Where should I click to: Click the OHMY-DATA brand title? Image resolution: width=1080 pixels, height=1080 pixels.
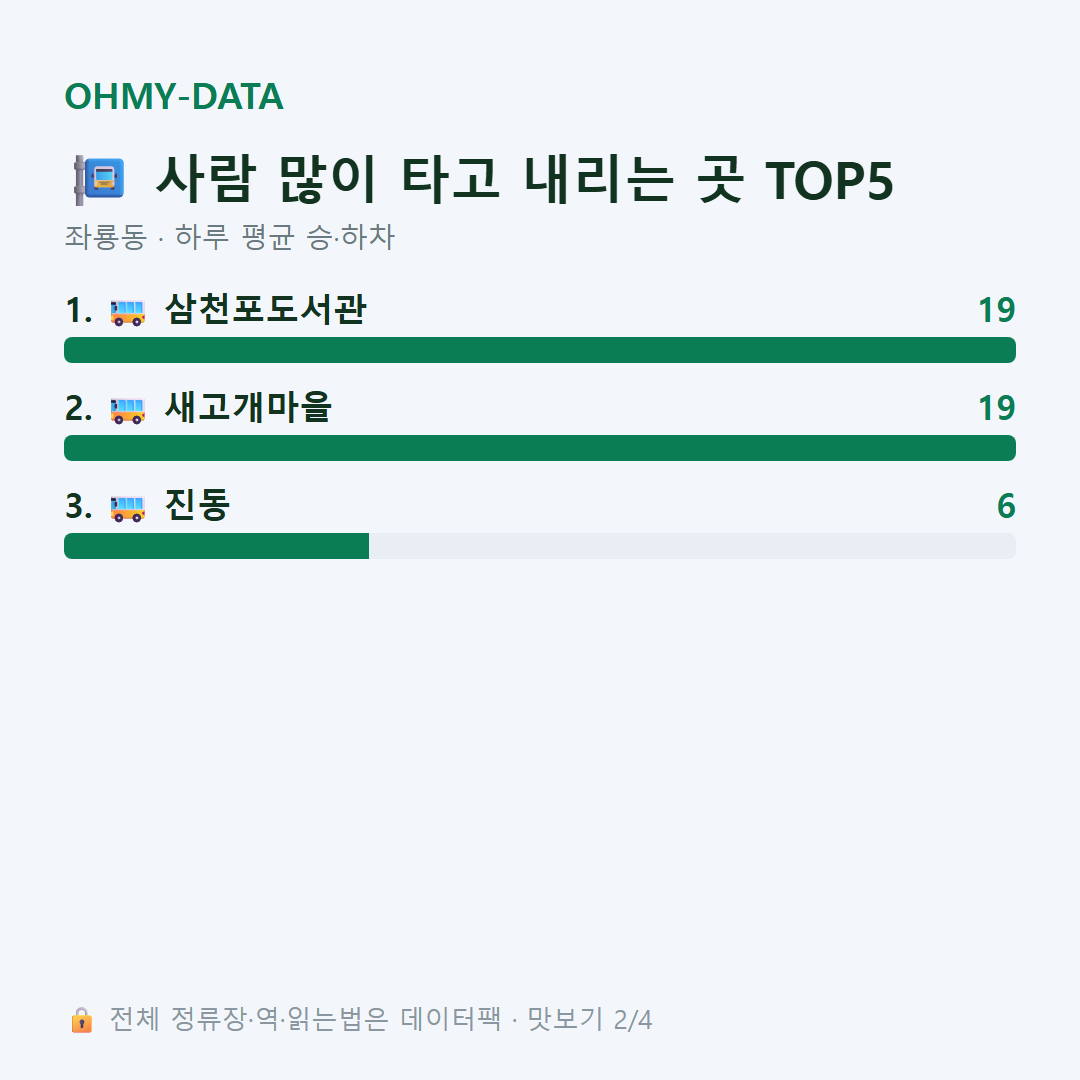tap(174, 96)
